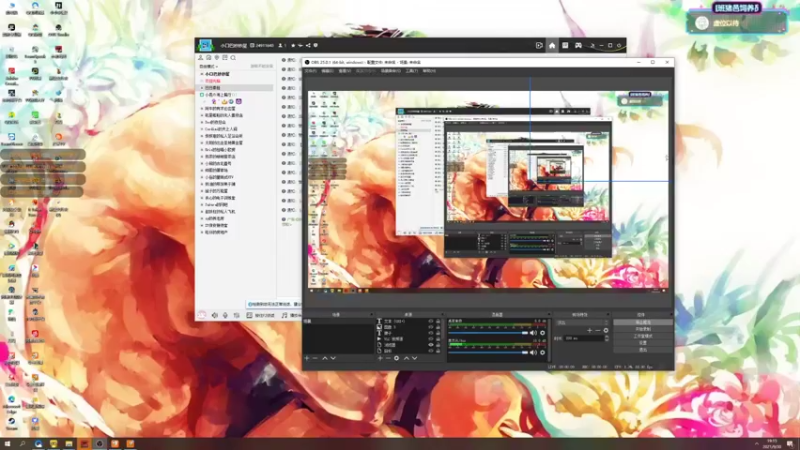Screen dimensions: 800x450
Task: Collapse the top channel tree node in chat sidebar
Action: 202,74
